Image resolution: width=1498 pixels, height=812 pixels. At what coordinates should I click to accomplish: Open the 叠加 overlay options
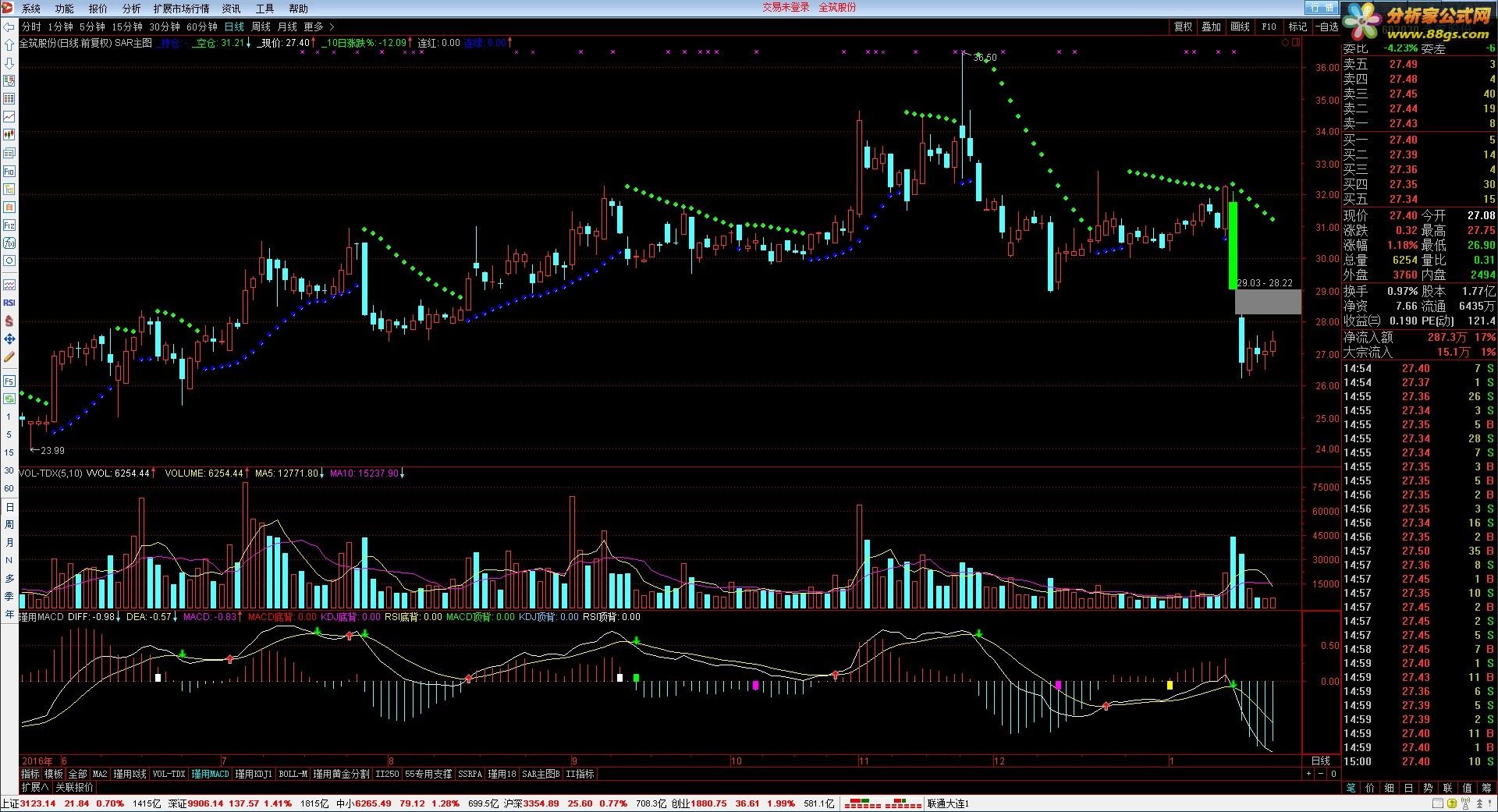(1211, 27)
